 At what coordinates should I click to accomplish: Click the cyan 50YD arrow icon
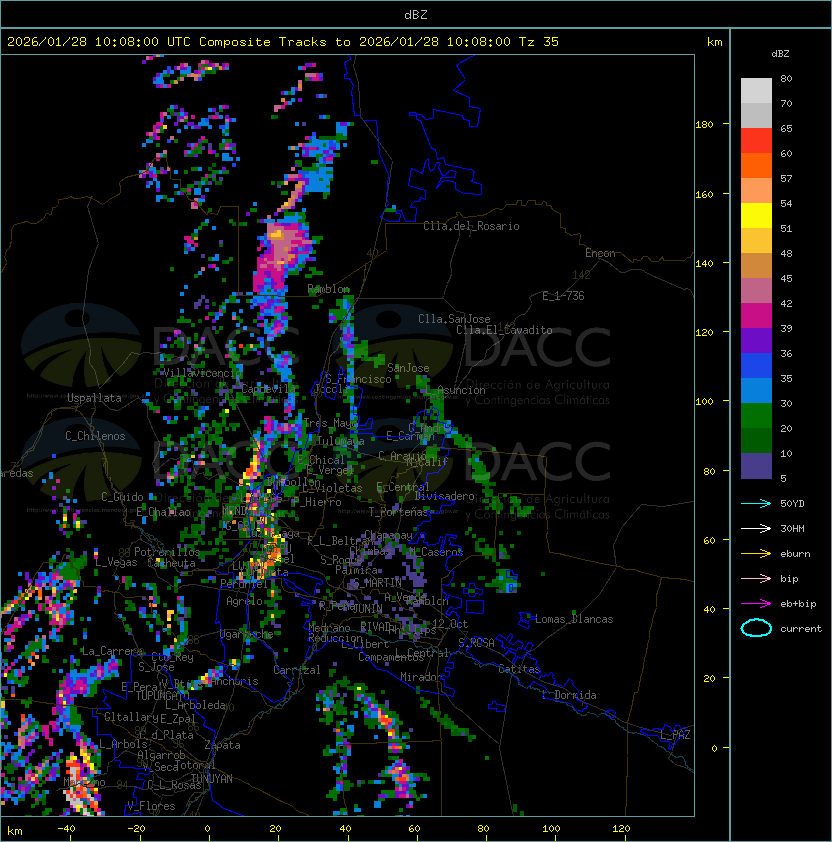point(756,503)
